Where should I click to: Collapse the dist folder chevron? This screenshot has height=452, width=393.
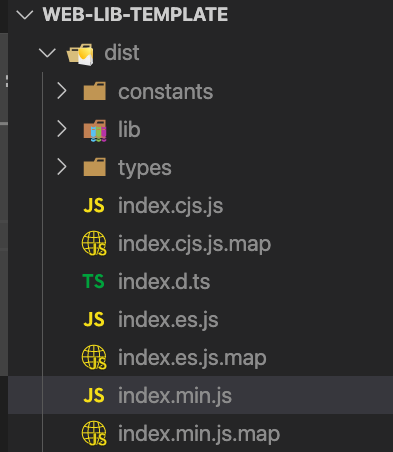(x=47, y=53)
